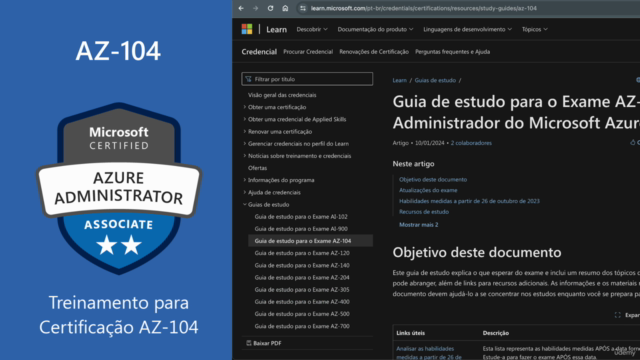Reload the page with refresh icon
This screenshot has height=360, width=640.
[270, 8]
